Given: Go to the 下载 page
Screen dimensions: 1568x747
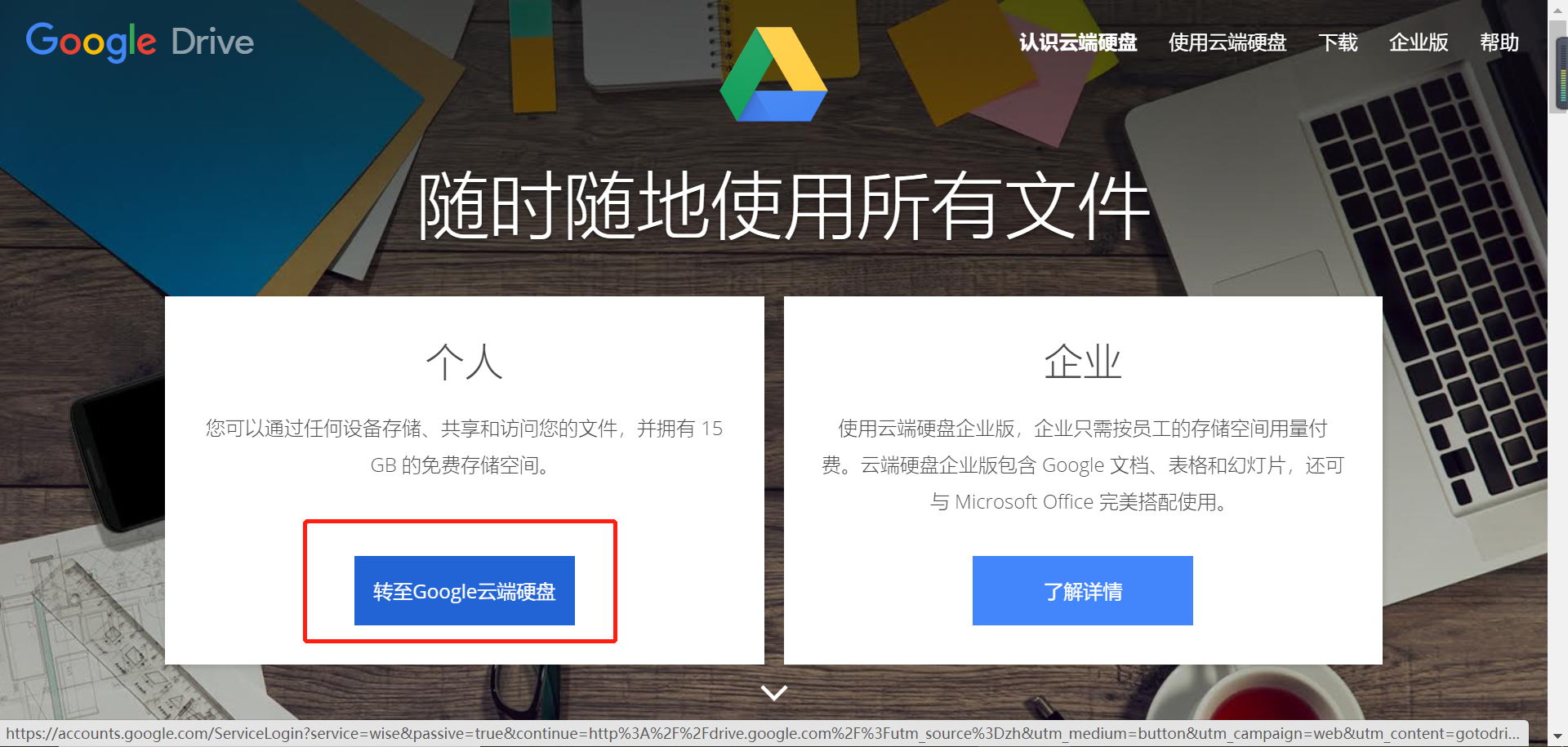Looking at the screenshot, I should pos(1338,42).
